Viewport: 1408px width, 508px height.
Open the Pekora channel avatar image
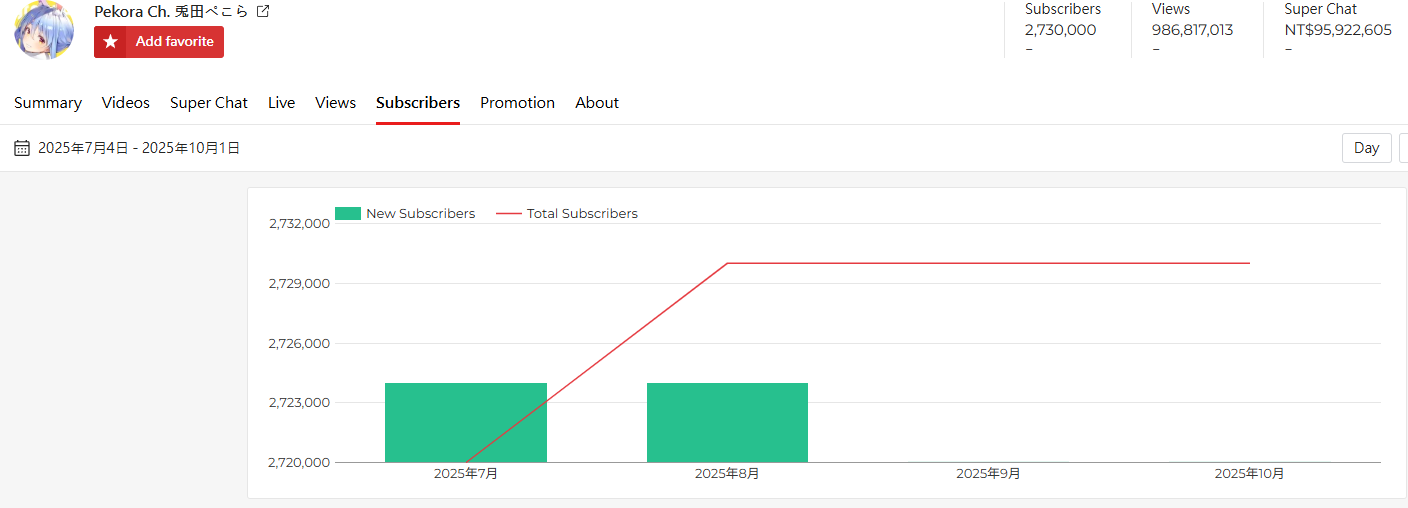click(44, 29)
